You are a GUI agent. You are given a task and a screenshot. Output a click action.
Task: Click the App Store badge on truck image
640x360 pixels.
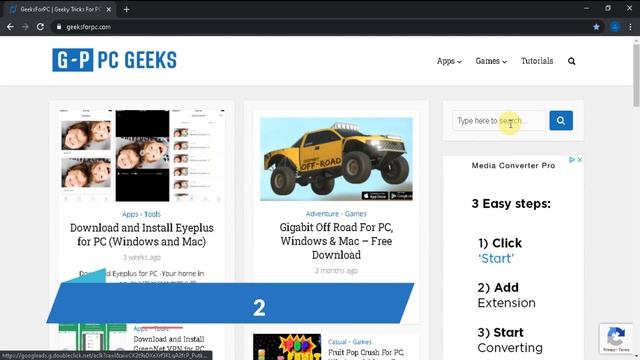375,196
